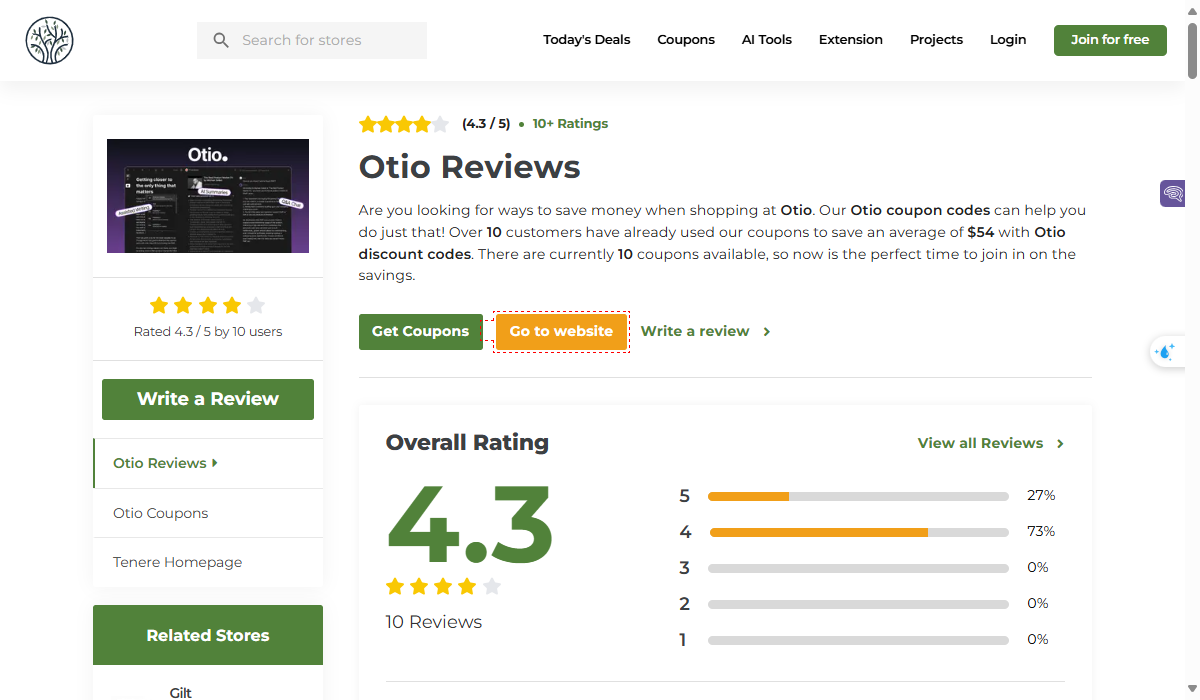
Task: Open the Otio Coupons sidebar link
Action: [161, 513]
